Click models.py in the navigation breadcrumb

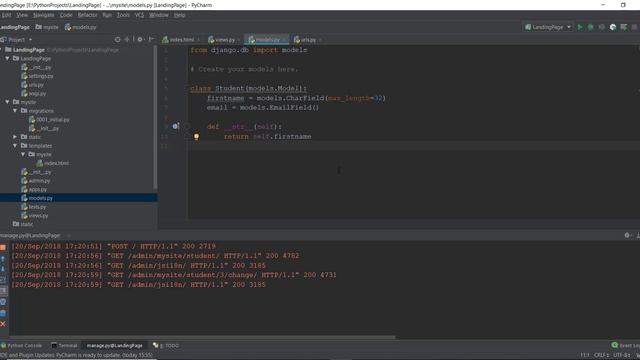[80, 27]
